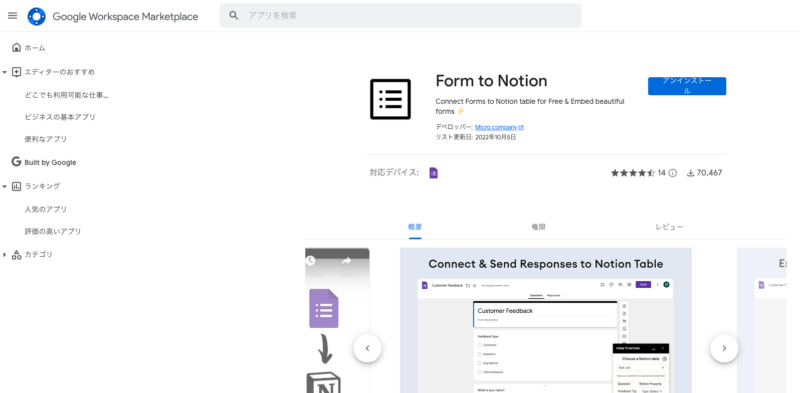Click external link icon beside Micro.company
This screenshot has height=393, width=800.
pyautogui.click(x=521, y=128)
